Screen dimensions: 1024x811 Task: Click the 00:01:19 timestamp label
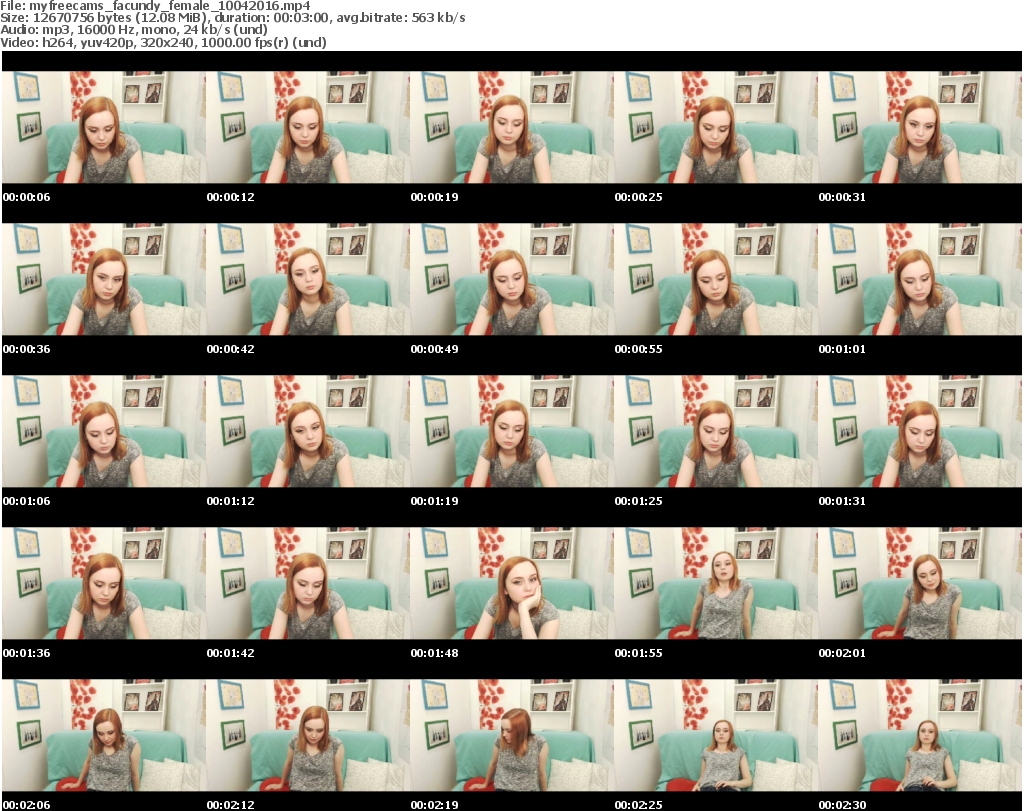(435, 501)
